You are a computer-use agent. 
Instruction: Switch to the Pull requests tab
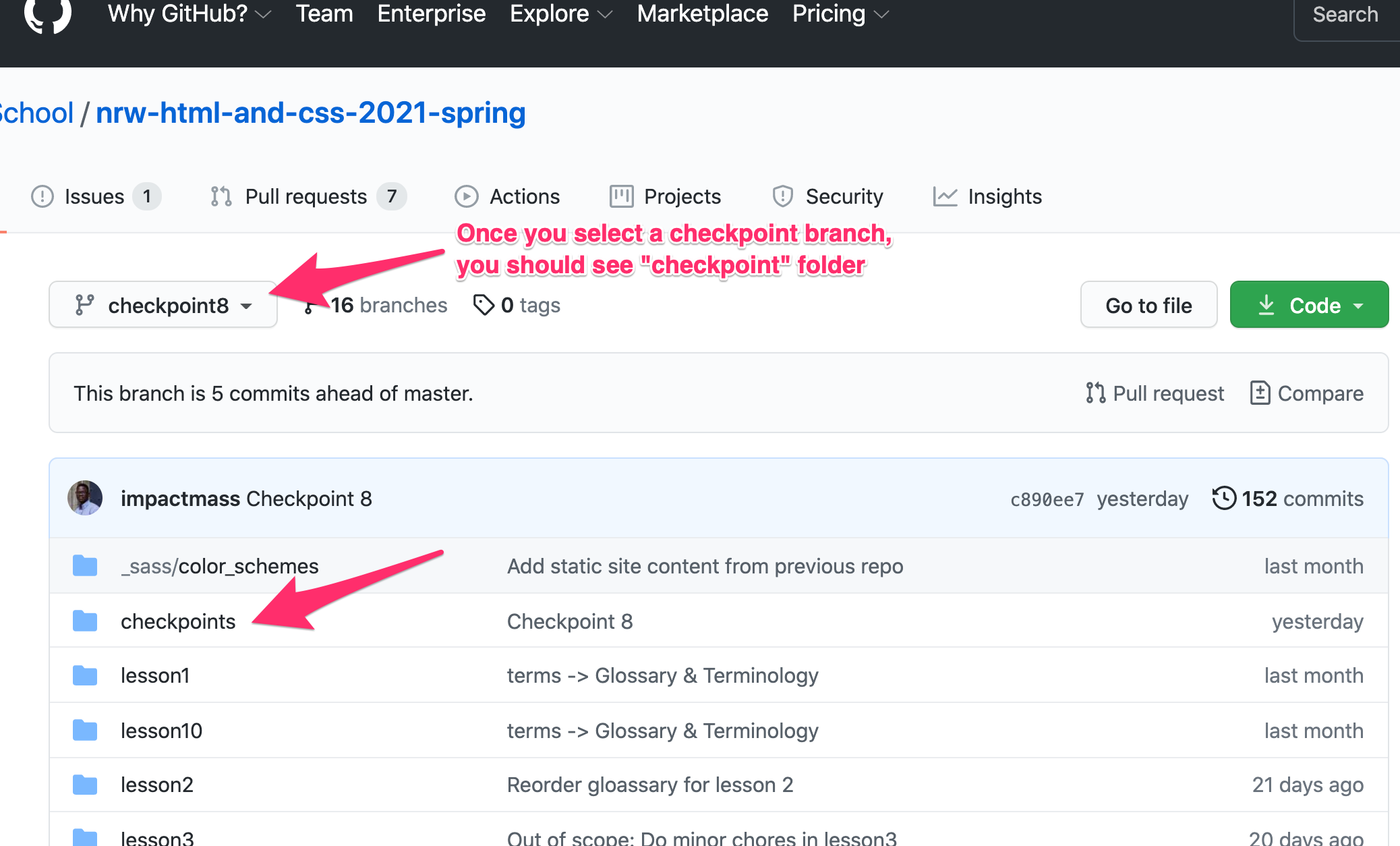pyautogui.click(x=306, y=196)
